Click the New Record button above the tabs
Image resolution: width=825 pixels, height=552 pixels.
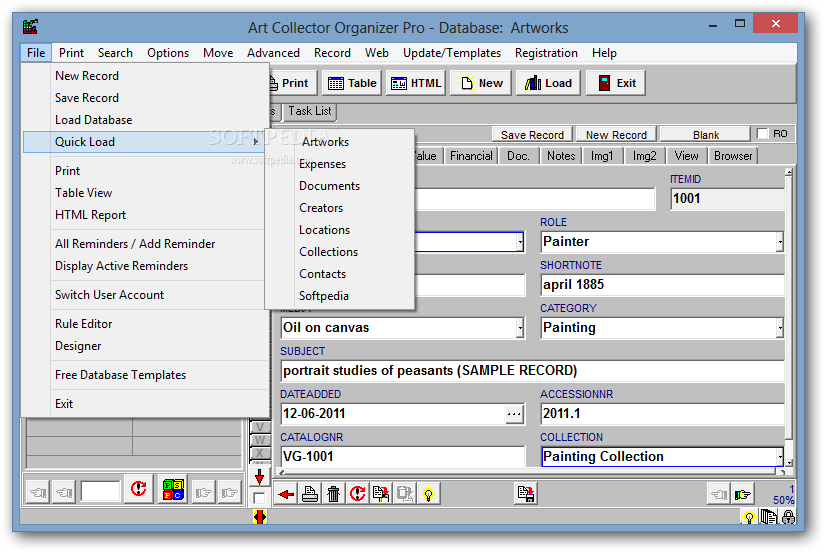click(616, 135)
